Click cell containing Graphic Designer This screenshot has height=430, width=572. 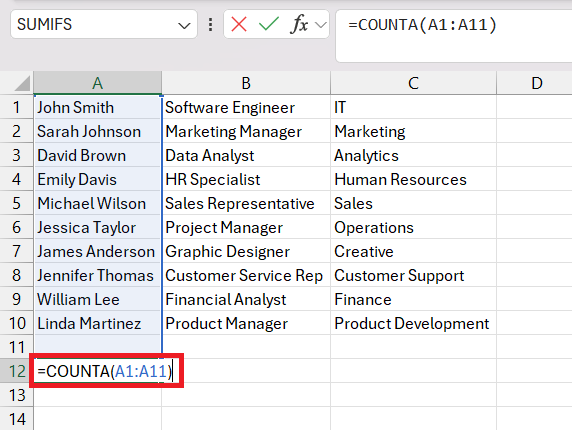click(246, 251)
